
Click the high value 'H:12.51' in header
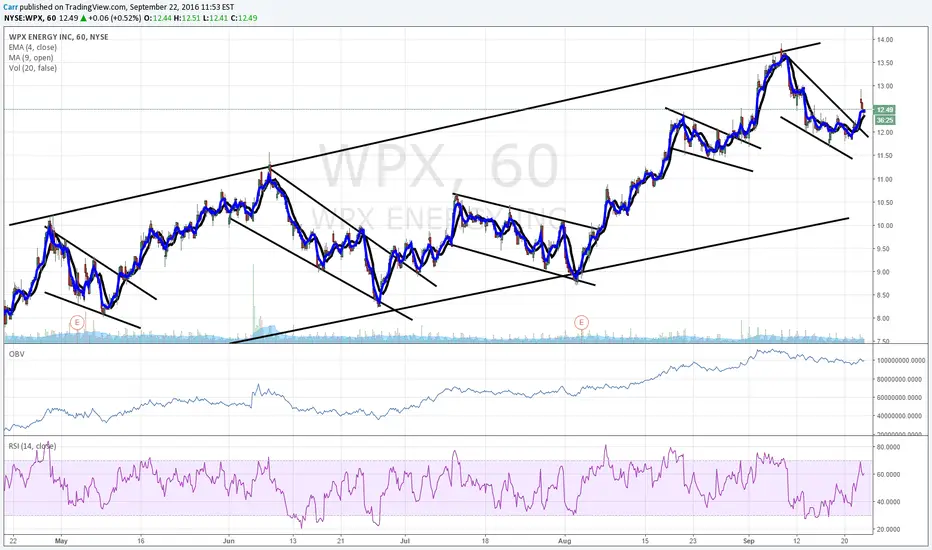tap(187, 18)
